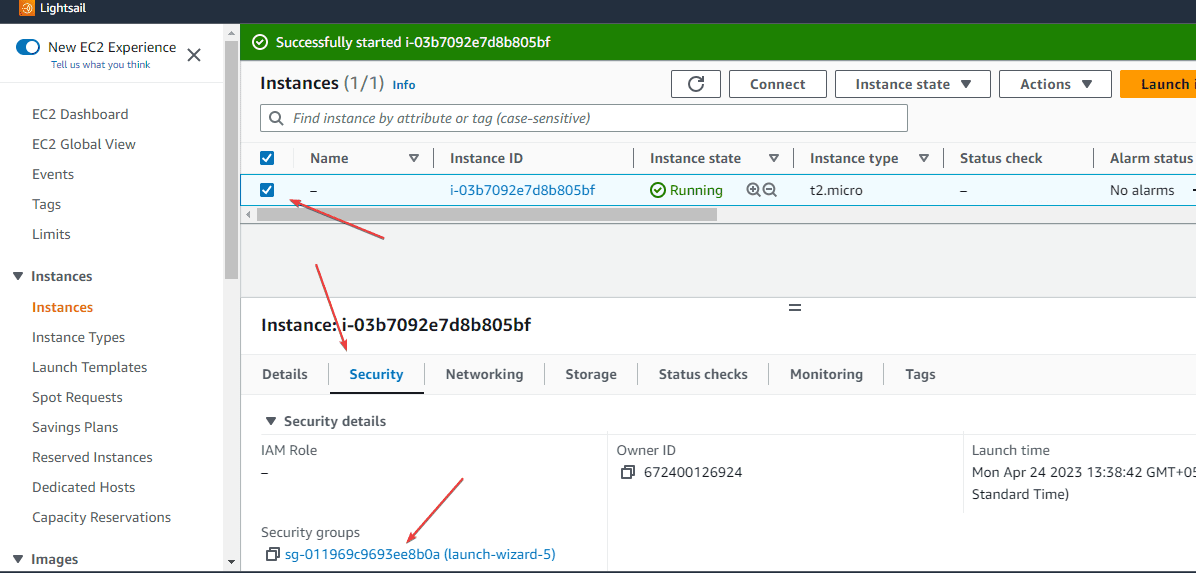This screenshot has height=573, width=1196.
Task: Click the table's left scroll arrow
Action: tap(246, 214)
